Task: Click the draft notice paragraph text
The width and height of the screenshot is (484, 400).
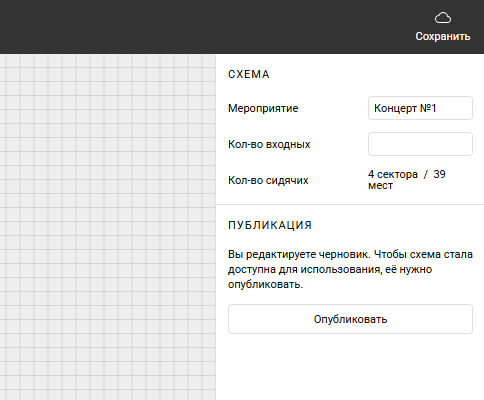Action: coord(350,269)
